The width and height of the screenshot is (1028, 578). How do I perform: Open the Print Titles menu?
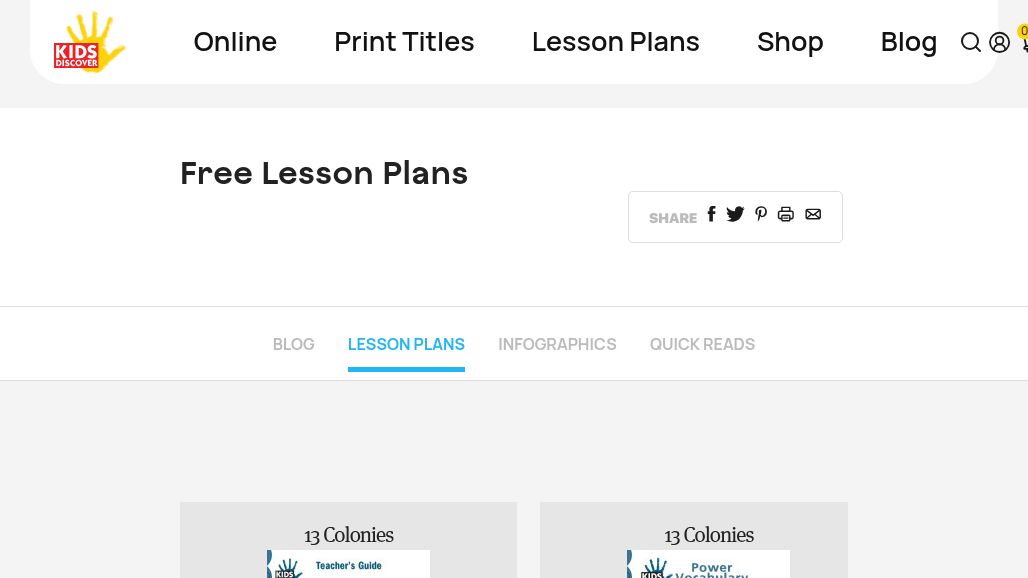[x=404, y=42]
